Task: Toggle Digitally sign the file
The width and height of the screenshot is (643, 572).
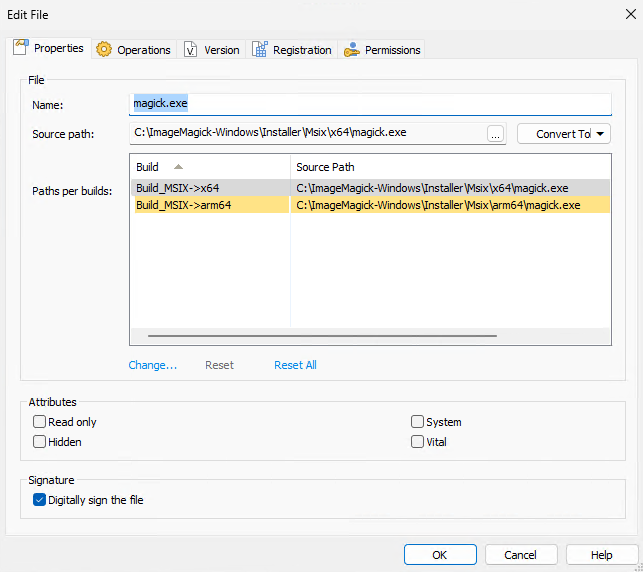Action: (x=40, y=500)
